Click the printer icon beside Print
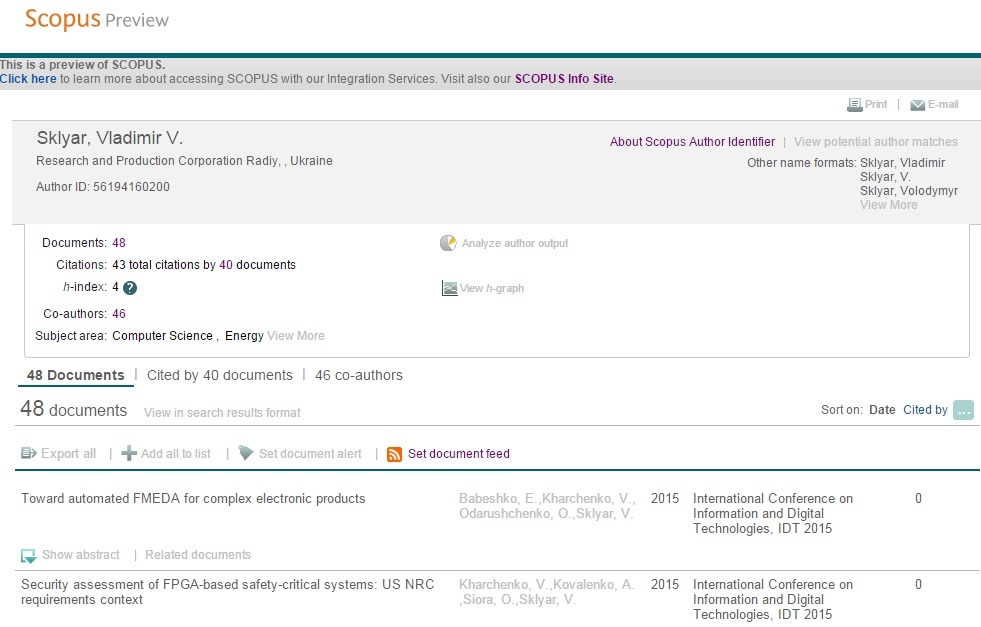 point(854,105)
